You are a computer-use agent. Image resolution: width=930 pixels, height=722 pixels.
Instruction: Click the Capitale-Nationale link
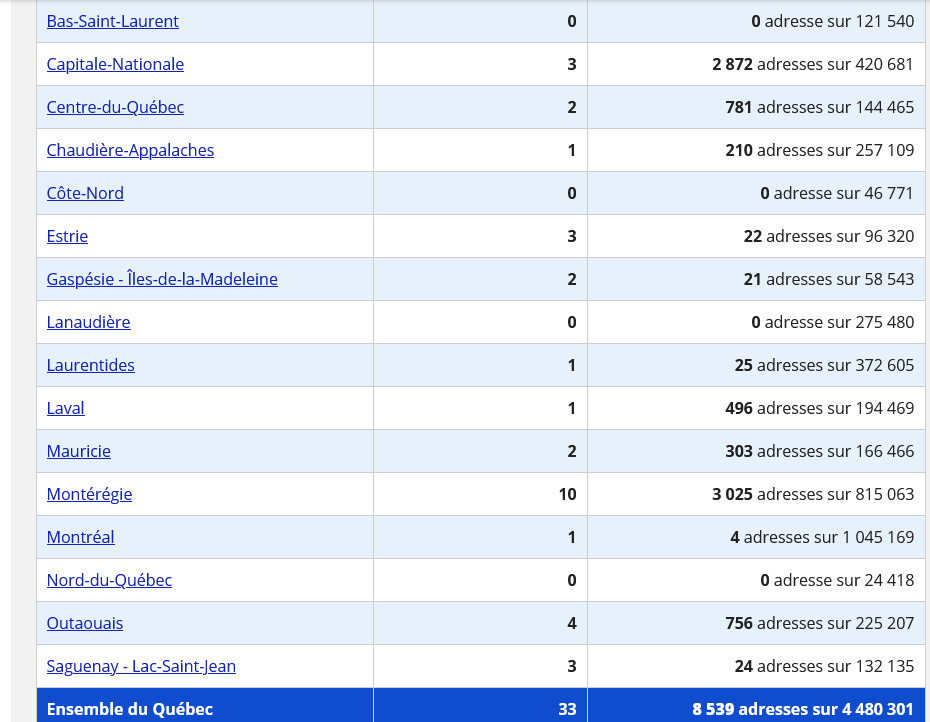pos(115,64)
